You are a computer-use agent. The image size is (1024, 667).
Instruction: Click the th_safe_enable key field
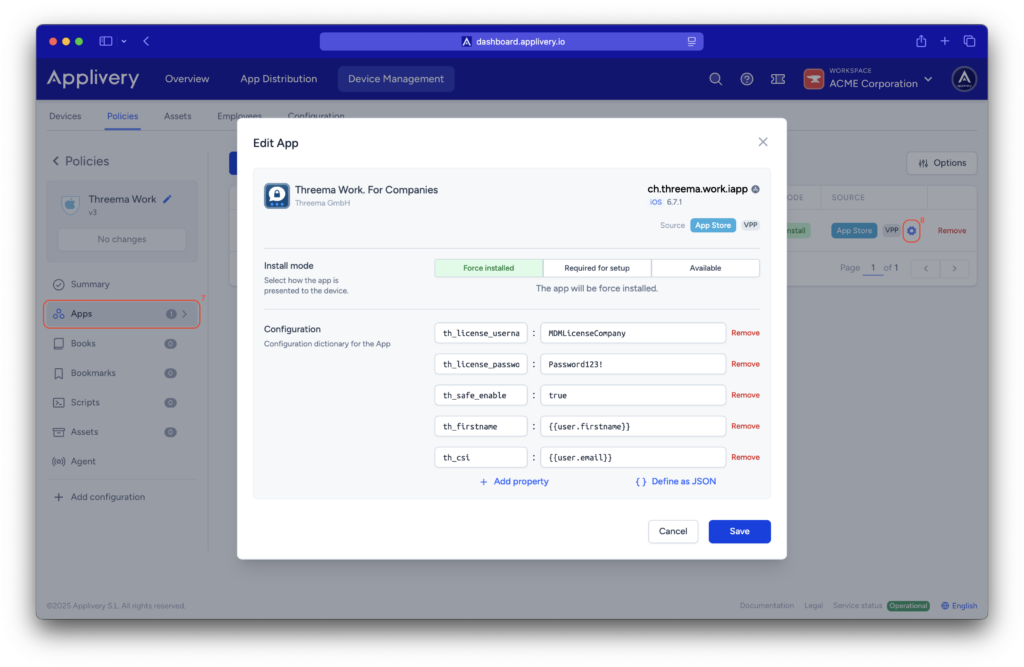tap(481, 395)
